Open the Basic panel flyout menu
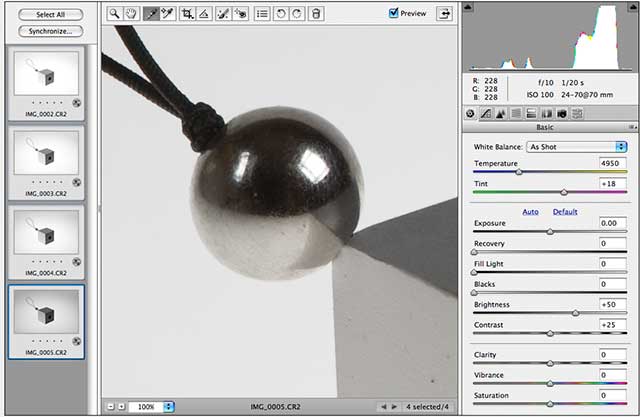The width and height of the screenshot is (640, 417). coord(632,127)
